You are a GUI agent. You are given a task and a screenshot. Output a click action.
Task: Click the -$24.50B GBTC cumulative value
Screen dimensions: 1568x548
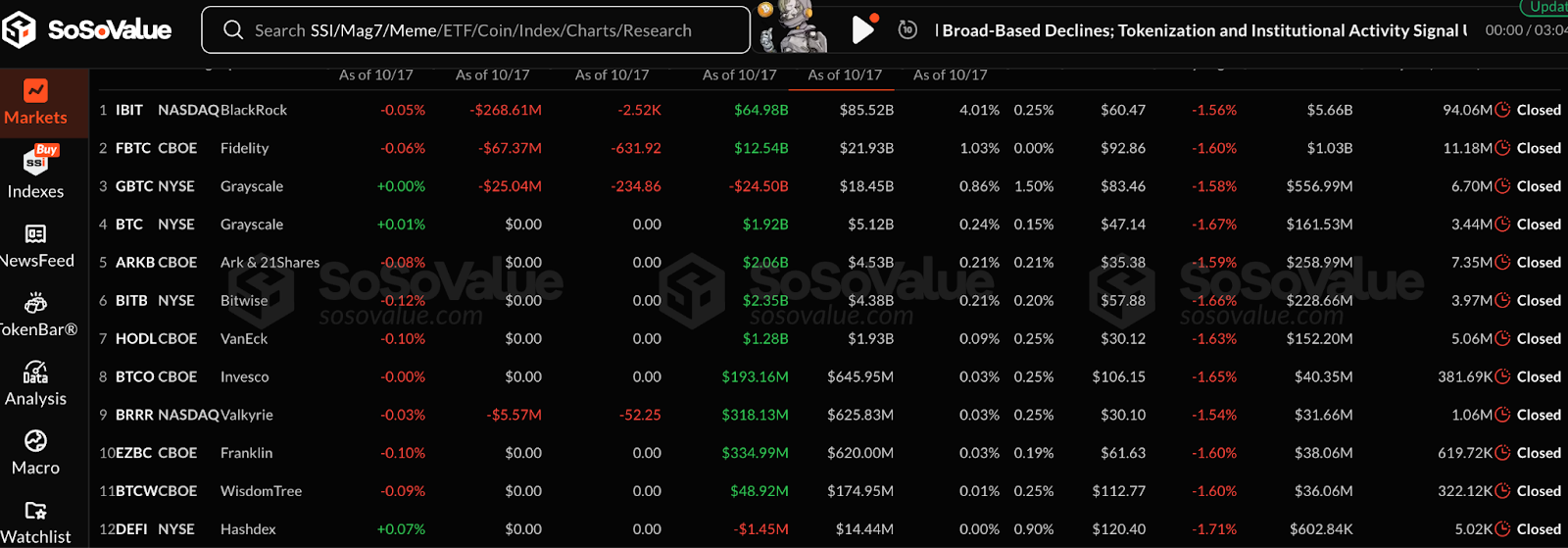click(759, 186)
